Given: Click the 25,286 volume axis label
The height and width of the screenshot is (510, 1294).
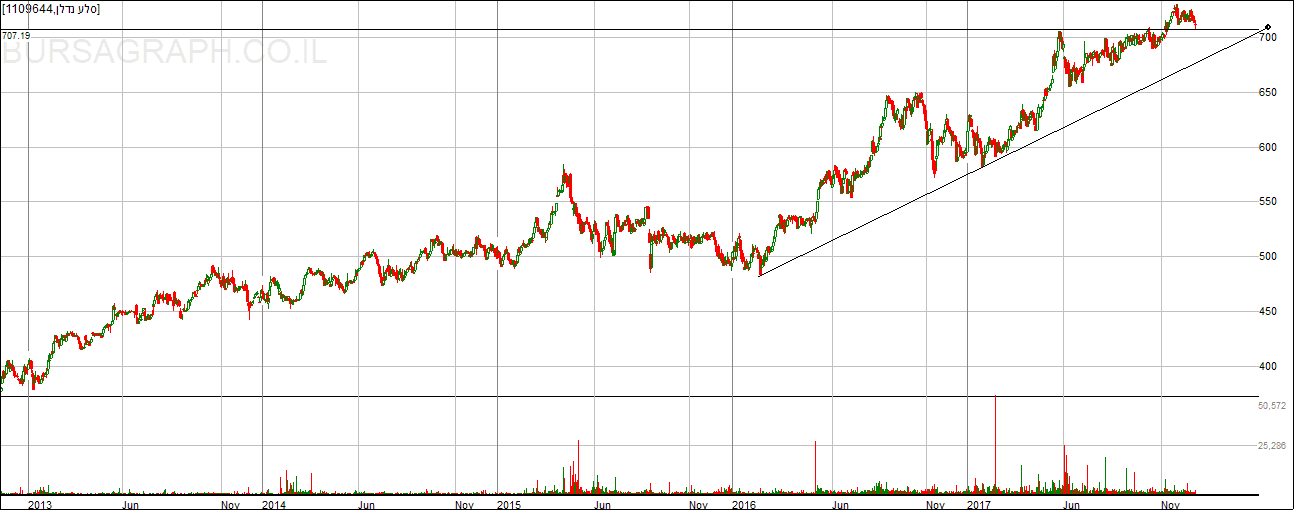Looking at the screenshot, I should click(1271, 446).
